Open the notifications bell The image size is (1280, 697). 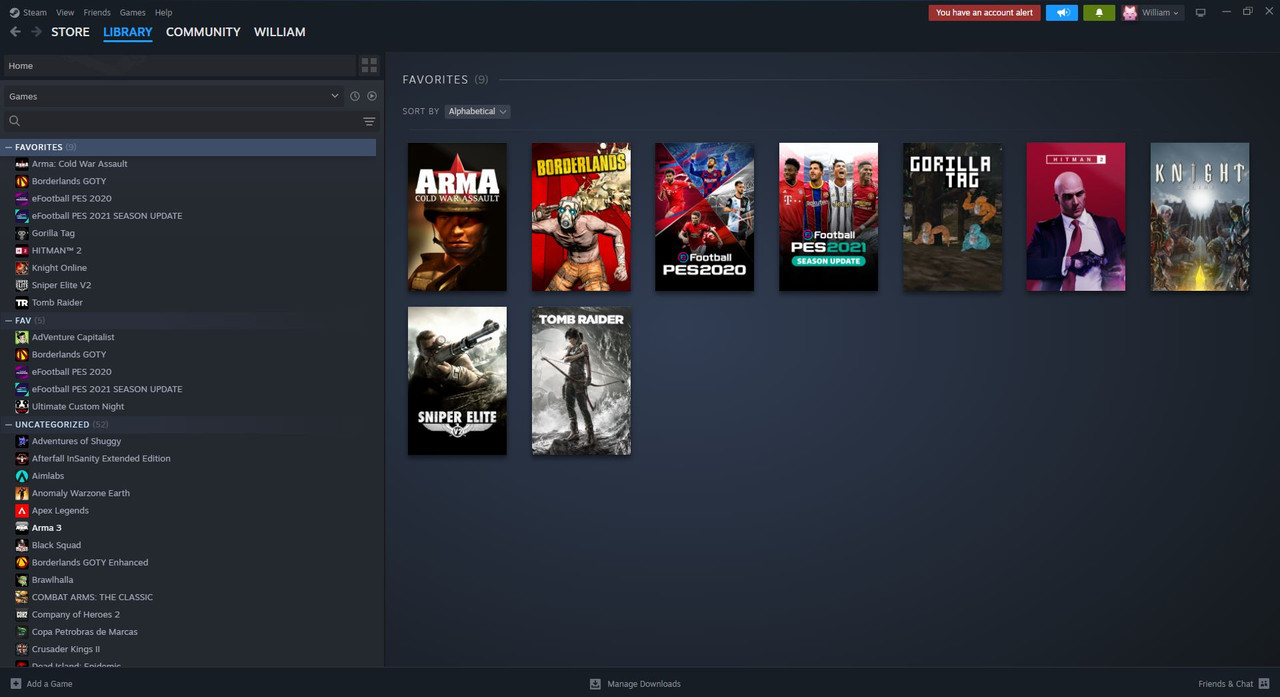1099,13
